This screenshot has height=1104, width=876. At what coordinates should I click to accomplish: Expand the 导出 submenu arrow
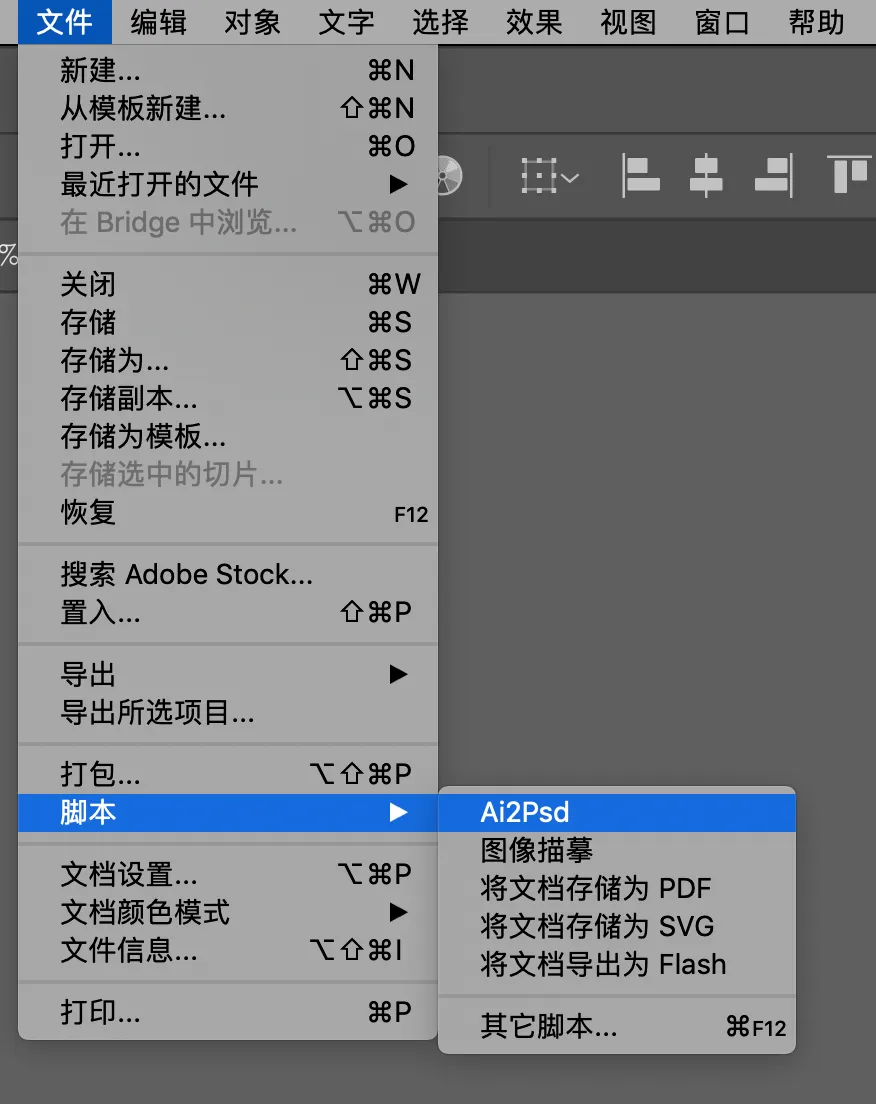[x=399, y=675]
